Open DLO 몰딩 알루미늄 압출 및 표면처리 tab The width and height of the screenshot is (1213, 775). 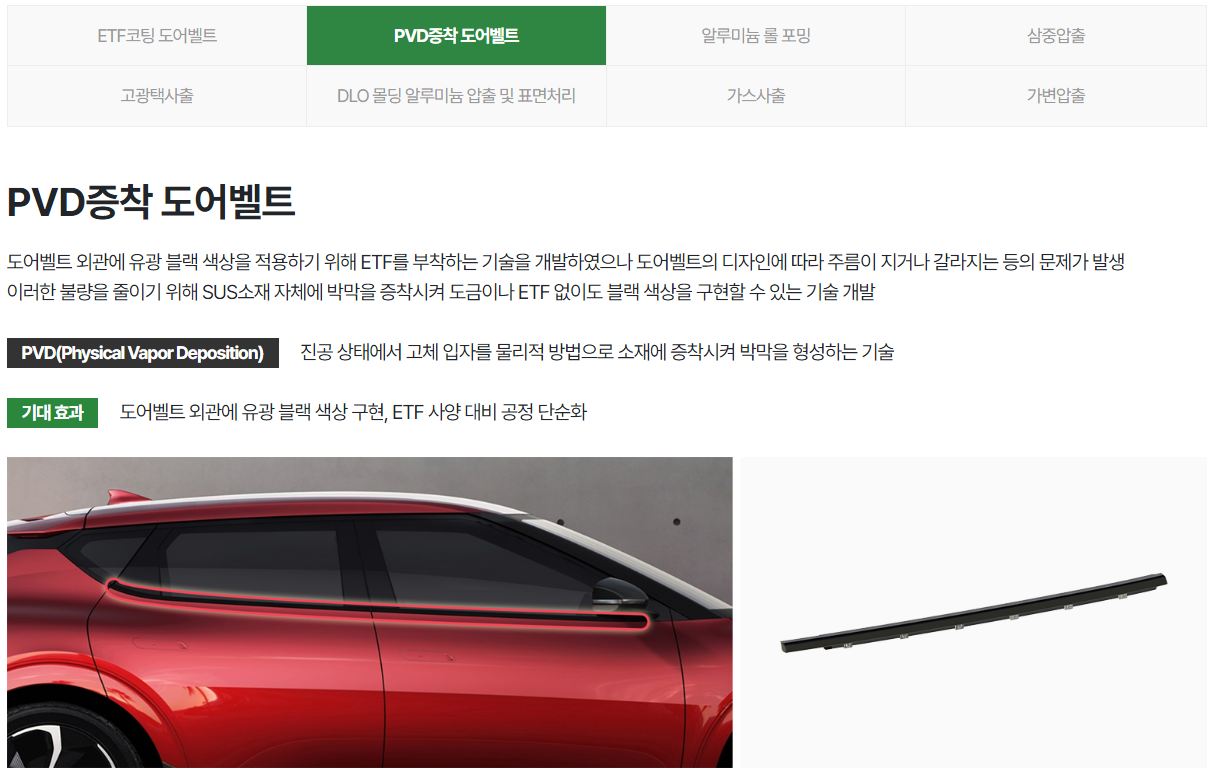(x=456, y=96)
